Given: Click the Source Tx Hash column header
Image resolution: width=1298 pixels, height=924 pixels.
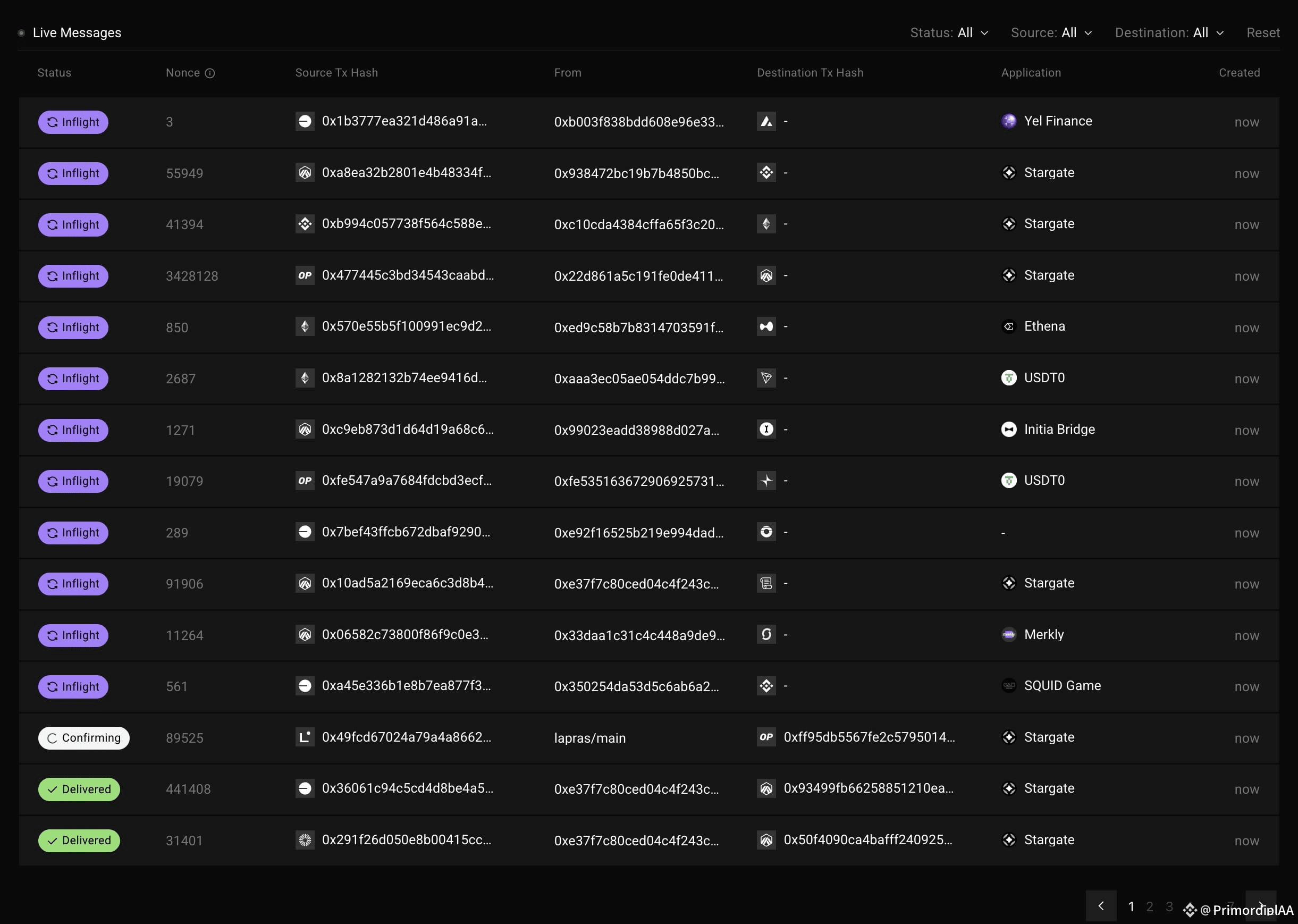Looking at the screenshot, I should (336, 73).
